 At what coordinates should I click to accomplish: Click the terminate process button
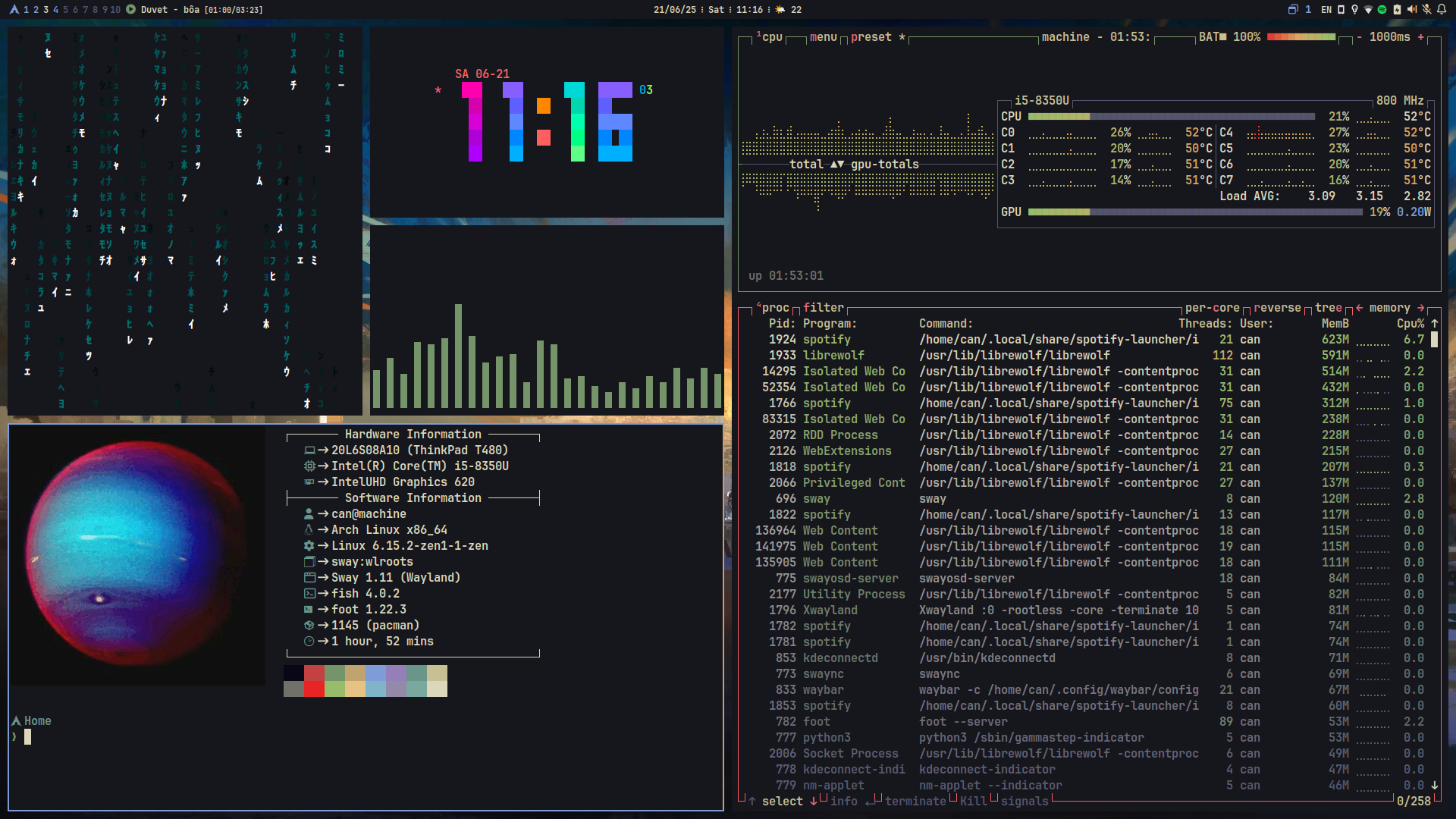(915, 802)
